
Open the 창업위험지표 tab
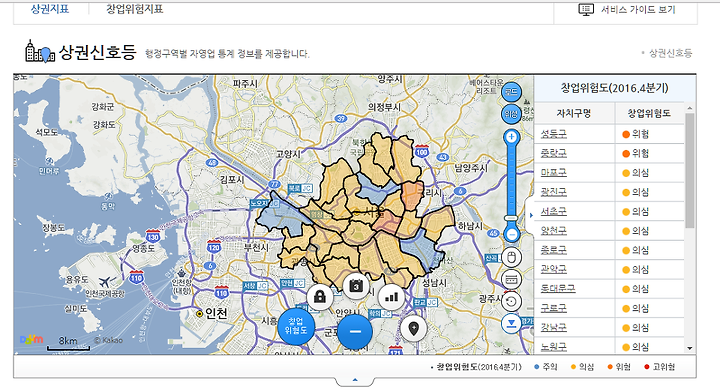(135, 9)
